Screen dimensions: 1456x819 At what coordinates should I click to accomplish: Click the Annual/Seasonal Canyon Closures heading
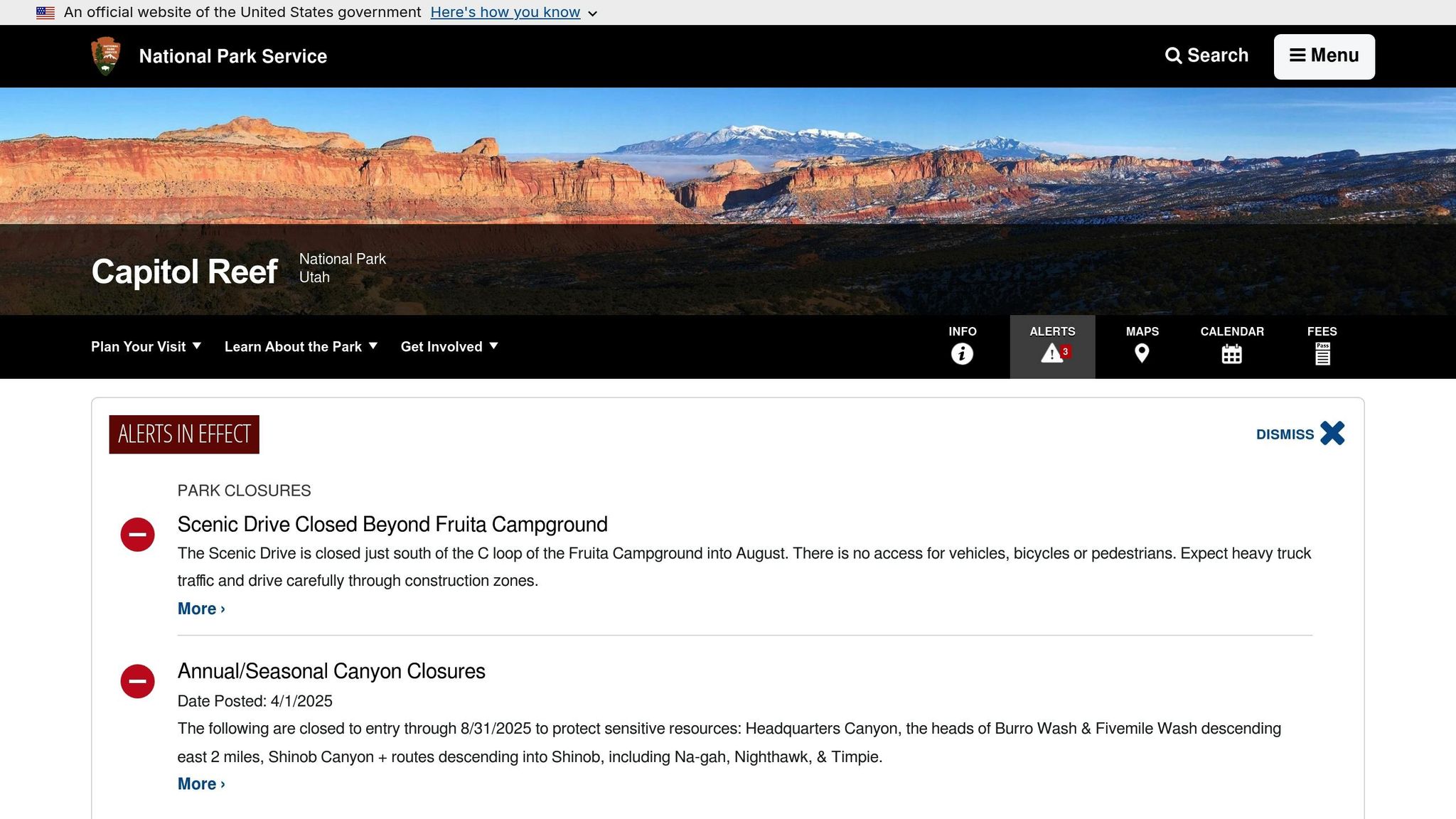(x=331, y=671)
